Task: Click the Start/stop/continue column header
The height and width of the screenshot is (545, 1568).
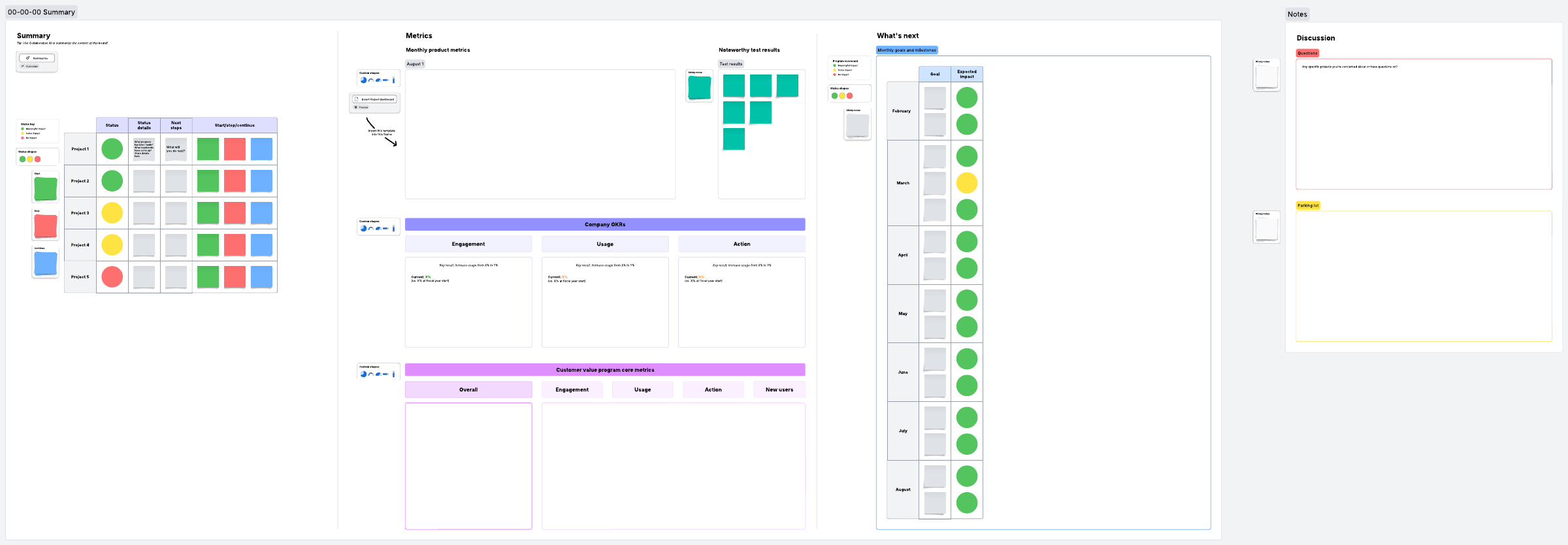Action: [x=235, y=125]
